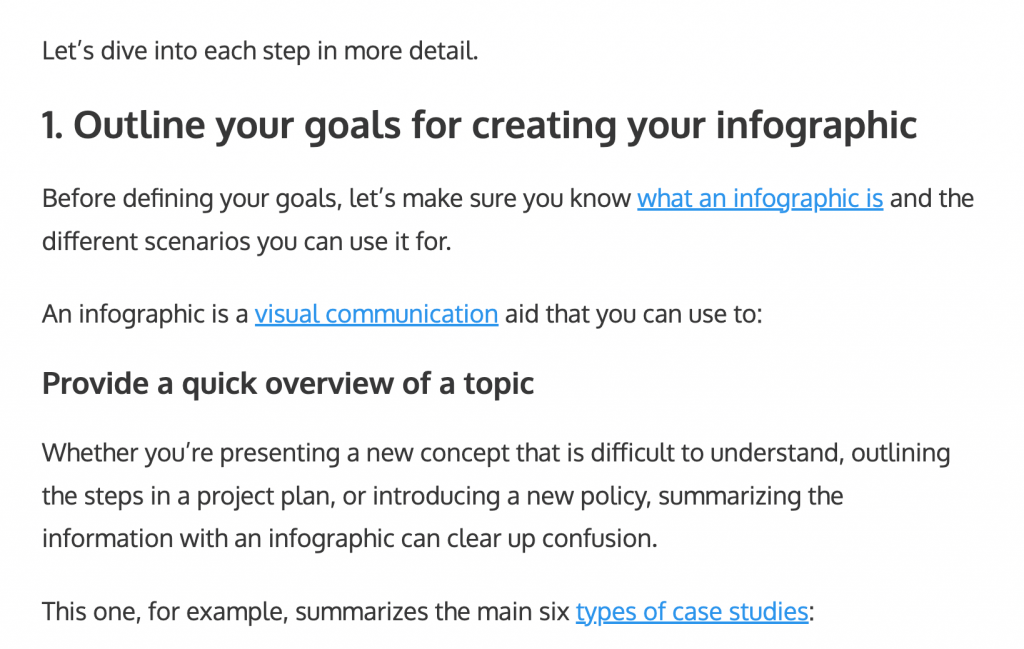
Task: Open the "types of case studies" link
Action: coord(692,611)
